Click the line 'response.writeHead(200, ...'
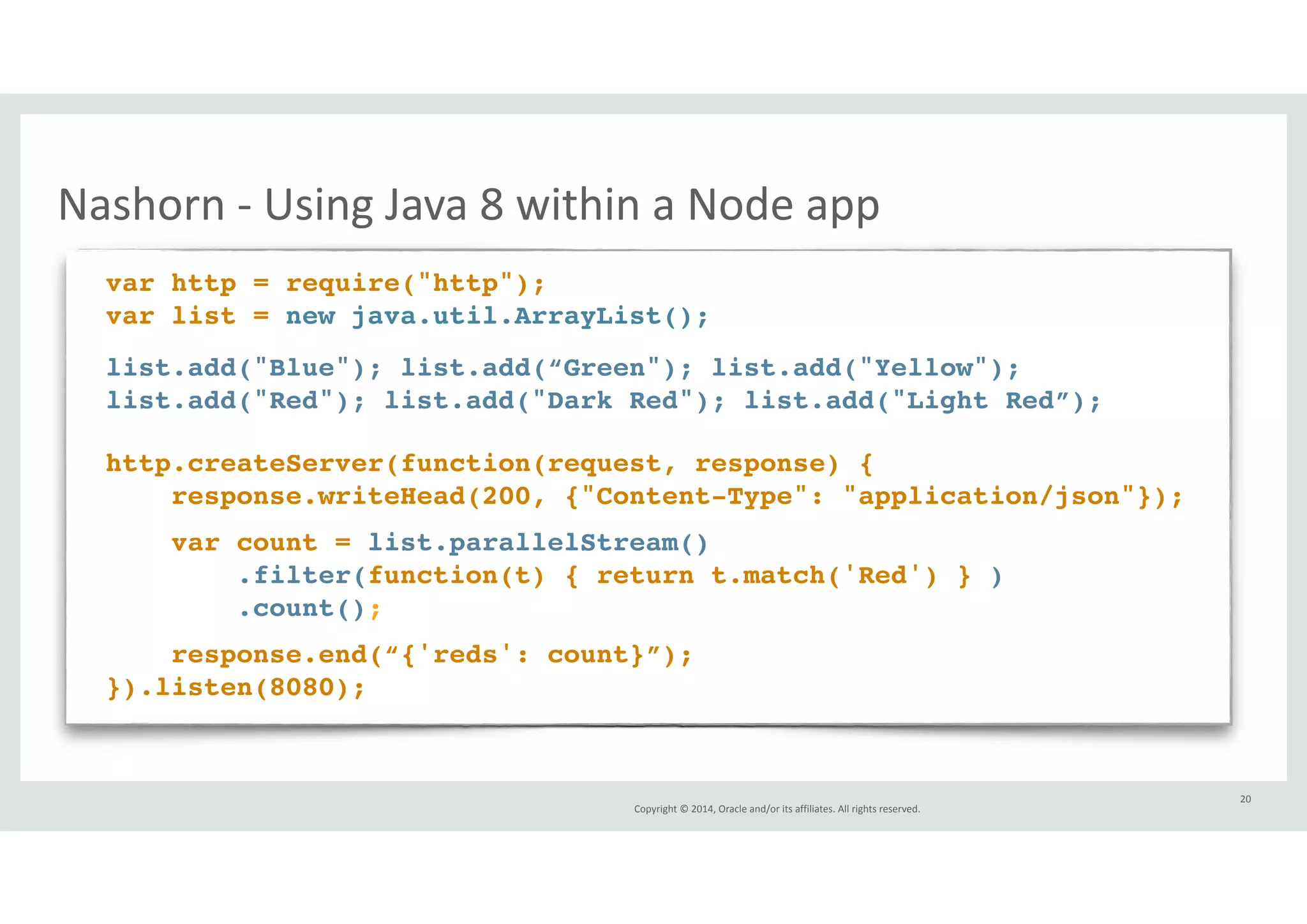Image resolution: width=1307 pixels, height=924 pixels. (x=677, y=497)
